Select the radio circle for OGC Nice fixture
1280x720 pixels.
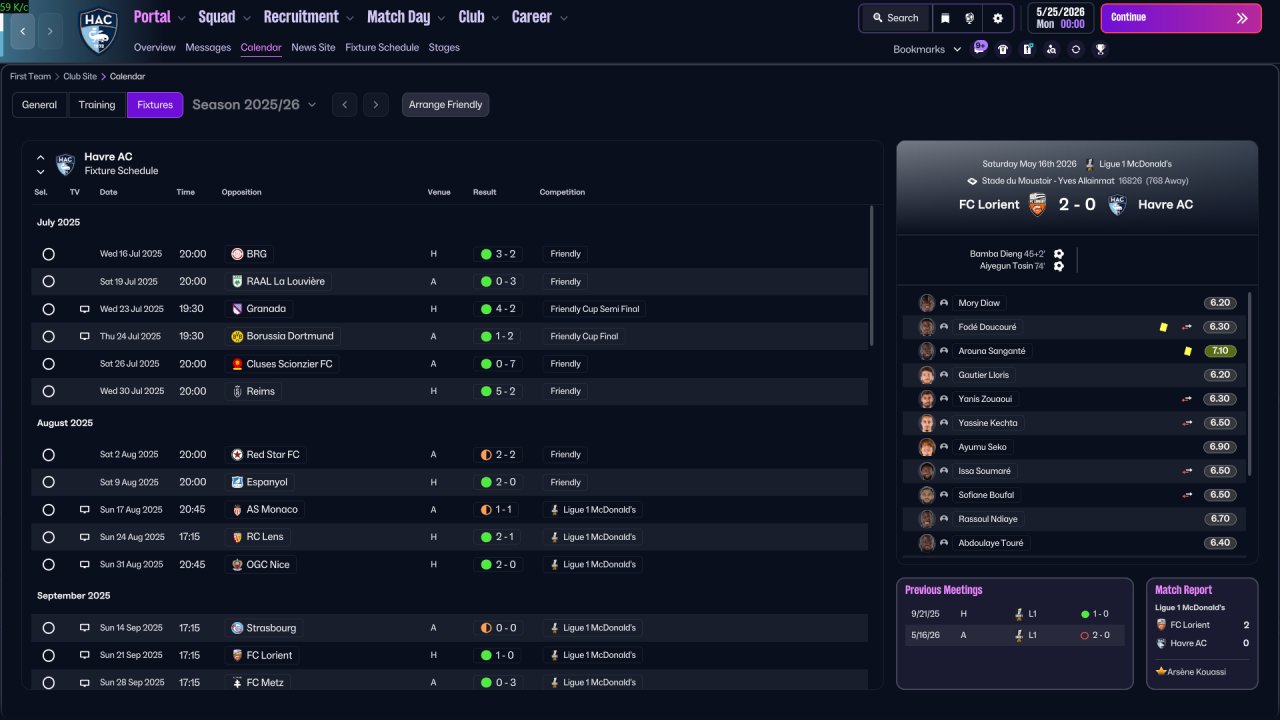[48, 565]
